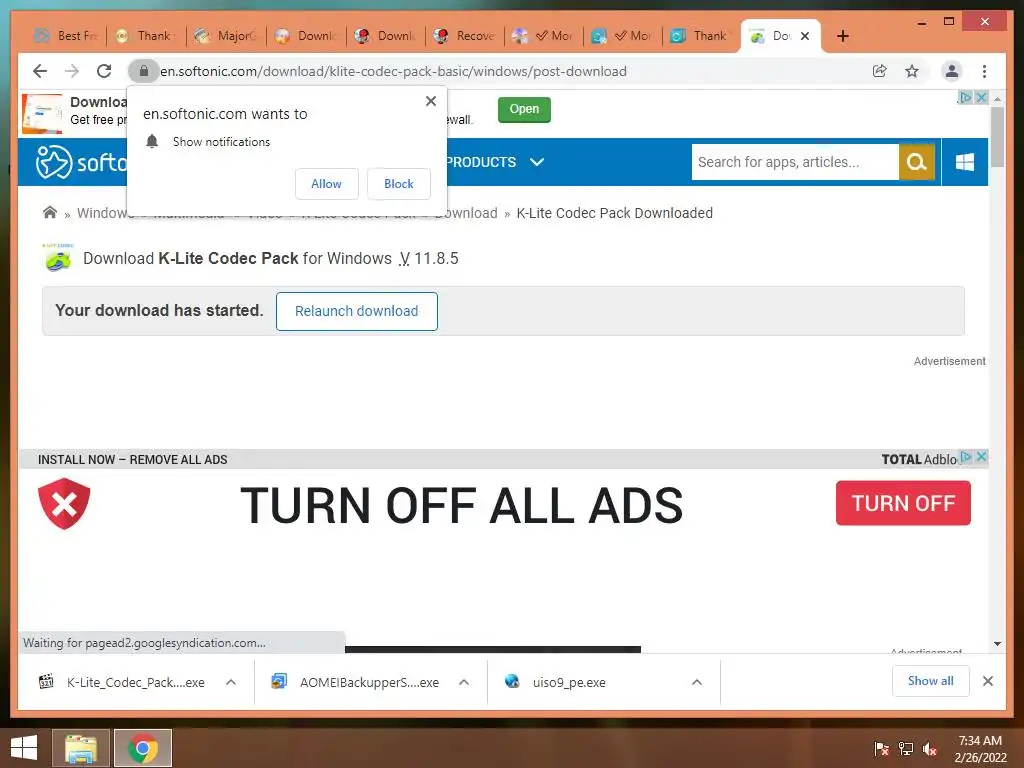The height and width of the screenshot is (768, 1024).
Task: Allow notifications from en.softonic.com
Action: coord(327,184)
